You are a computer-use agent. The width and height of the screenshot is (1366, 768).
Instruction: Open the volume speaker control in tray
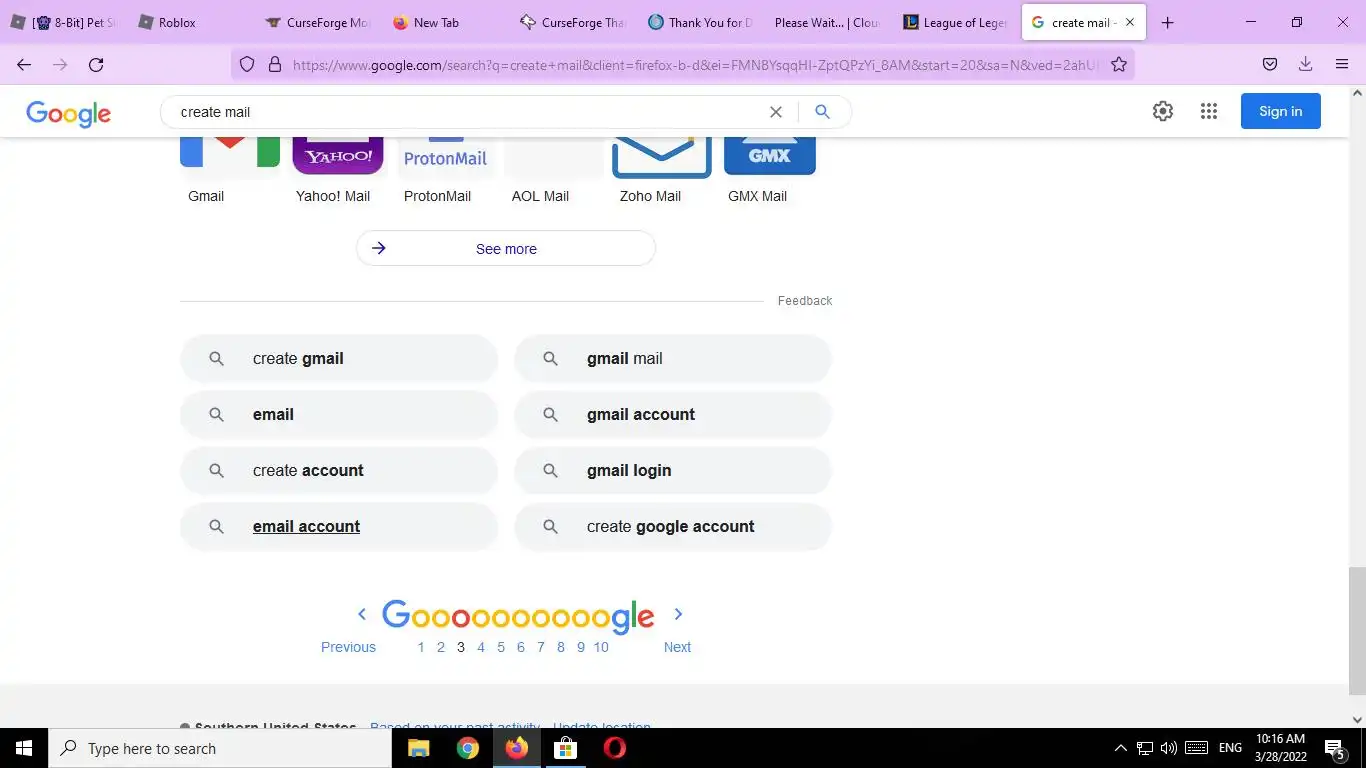tap(1168, 748)
